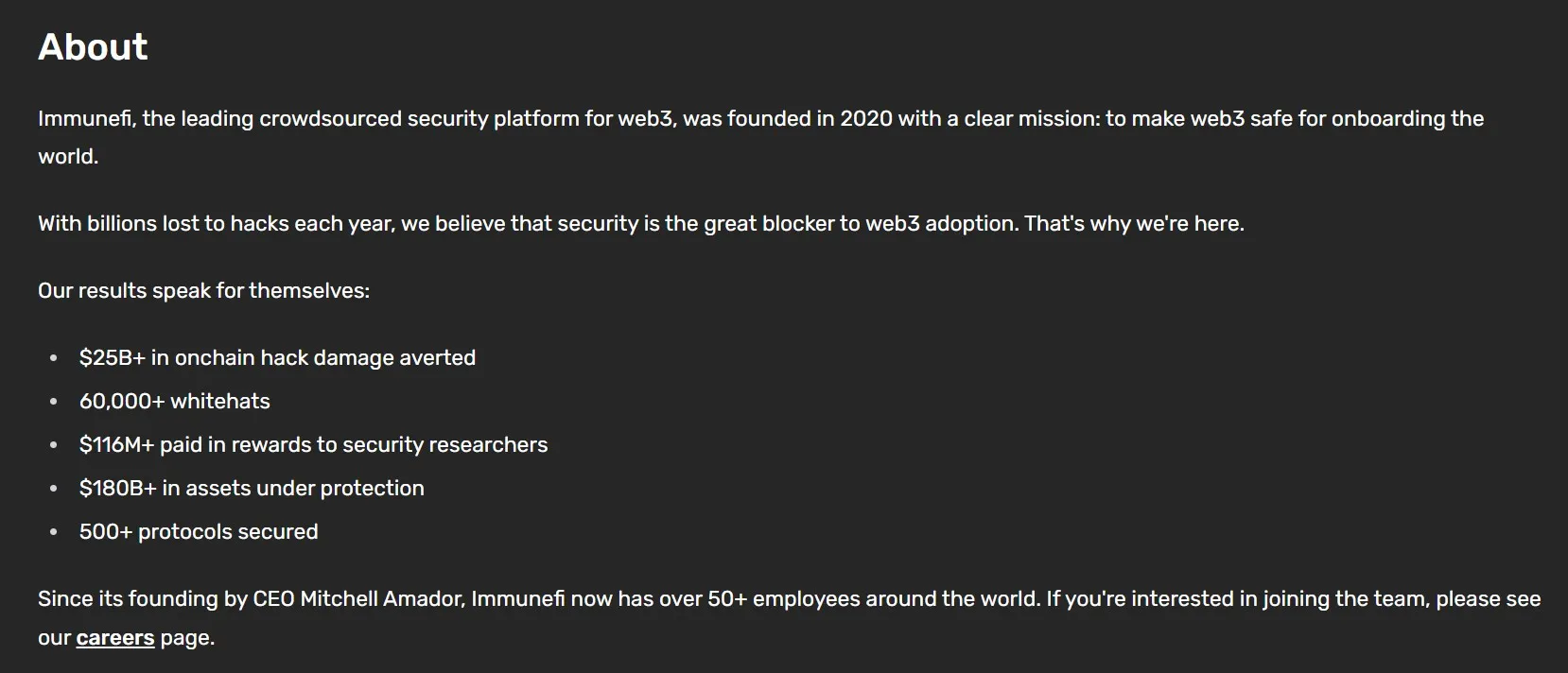This screenshot has width=1568, height=673.
Task: Click the "$116M+ paid in rewards" line
Action: point(313,445)
